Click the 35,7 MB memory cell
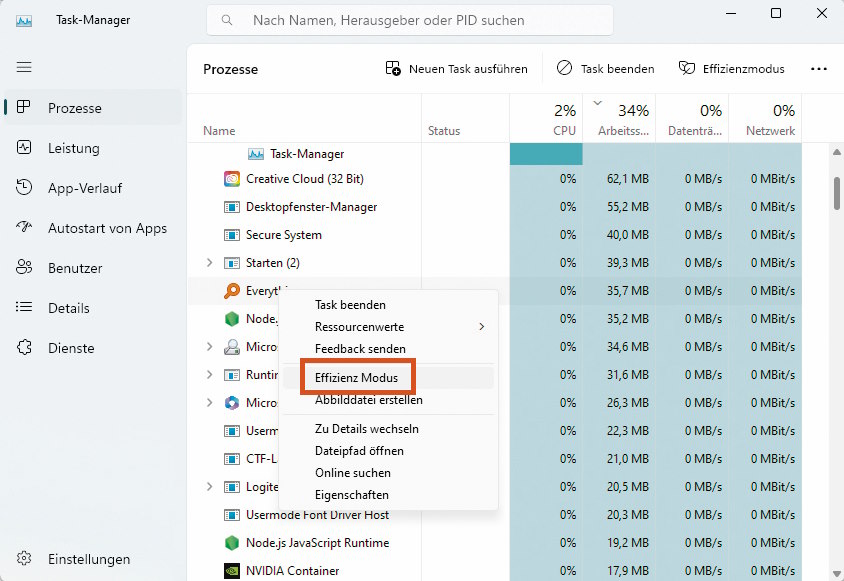Image resolution: width=844 pixels, height=581 pixels. (620, 291)
